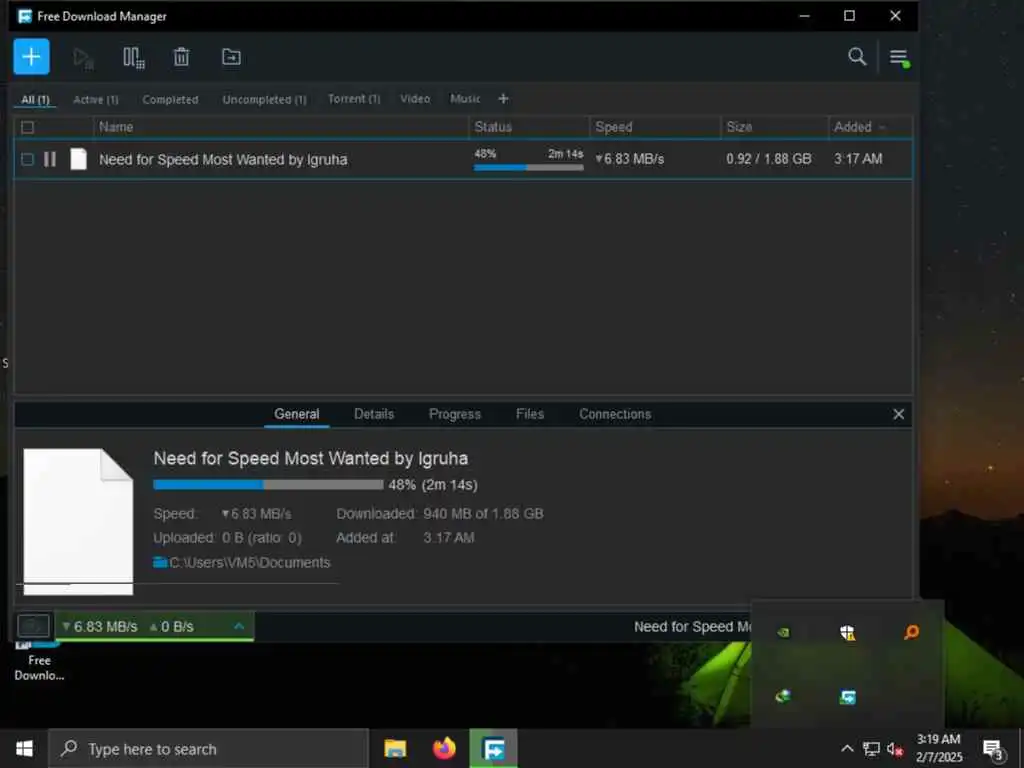Click the NVIDIA tray icon
1024x768 pixels.
pos(783,632)
